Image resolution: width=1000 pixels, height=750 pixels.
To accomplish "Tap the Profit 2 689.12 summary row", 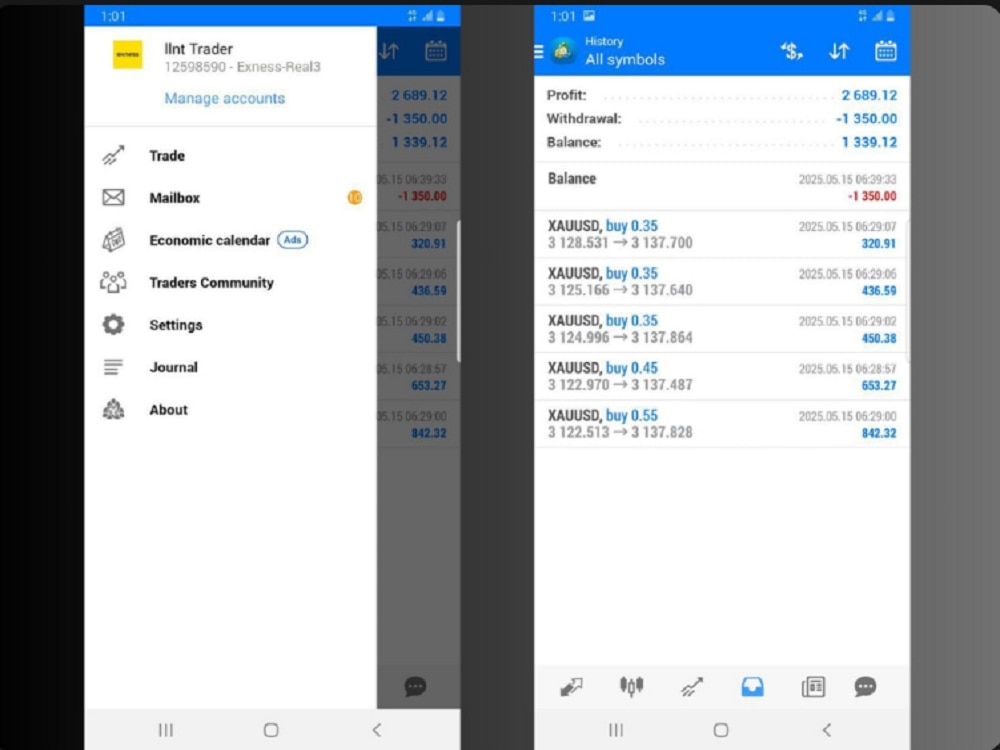I will click(722, 95).
